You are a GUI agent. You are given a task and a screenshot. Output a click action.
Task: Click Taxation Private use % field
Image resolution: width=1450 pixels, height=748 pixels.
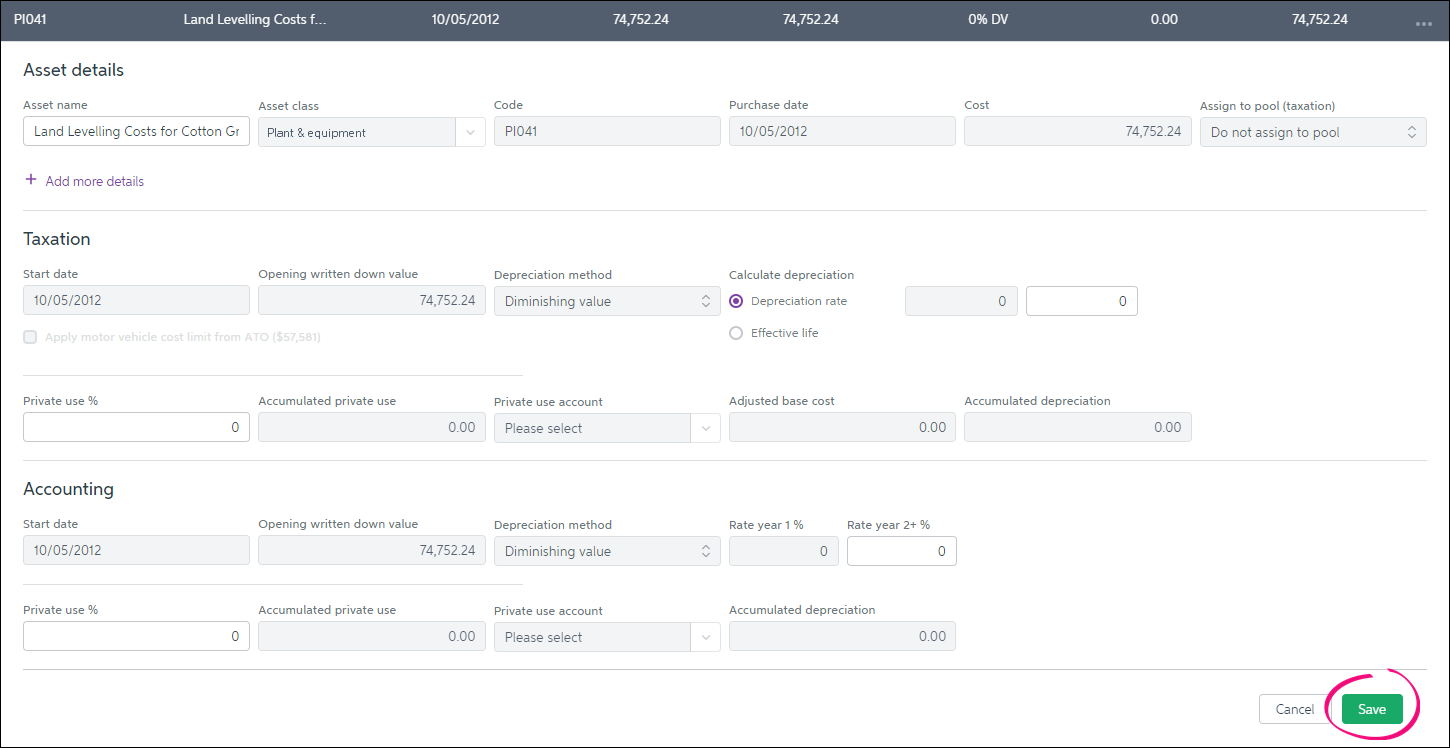tap(136, 427)
